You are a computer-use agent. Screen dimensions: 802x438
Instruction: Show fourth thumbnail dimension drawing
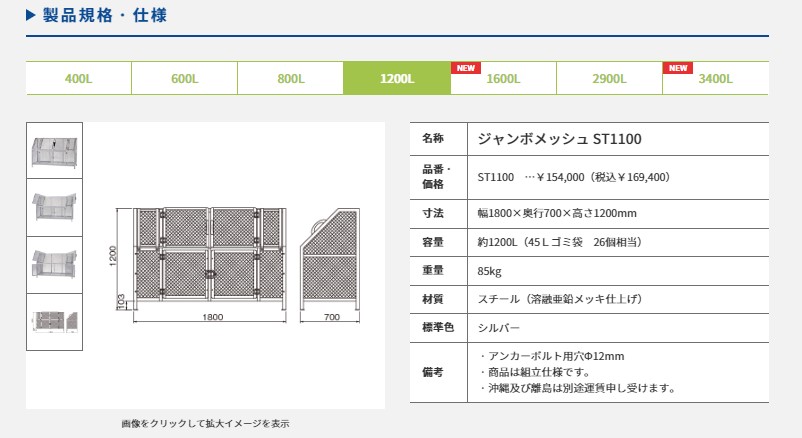coord(54,322)
